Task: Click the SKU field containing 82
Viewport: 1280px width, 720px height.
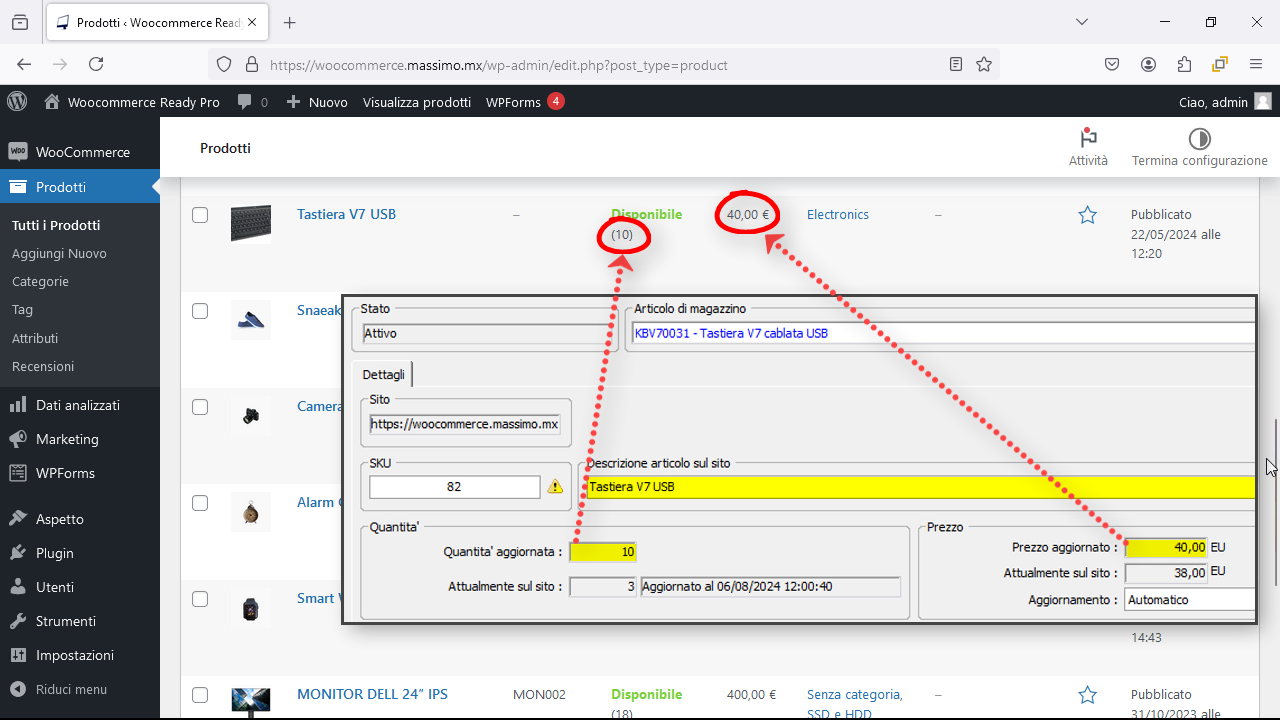Action: tap(454, 487)
